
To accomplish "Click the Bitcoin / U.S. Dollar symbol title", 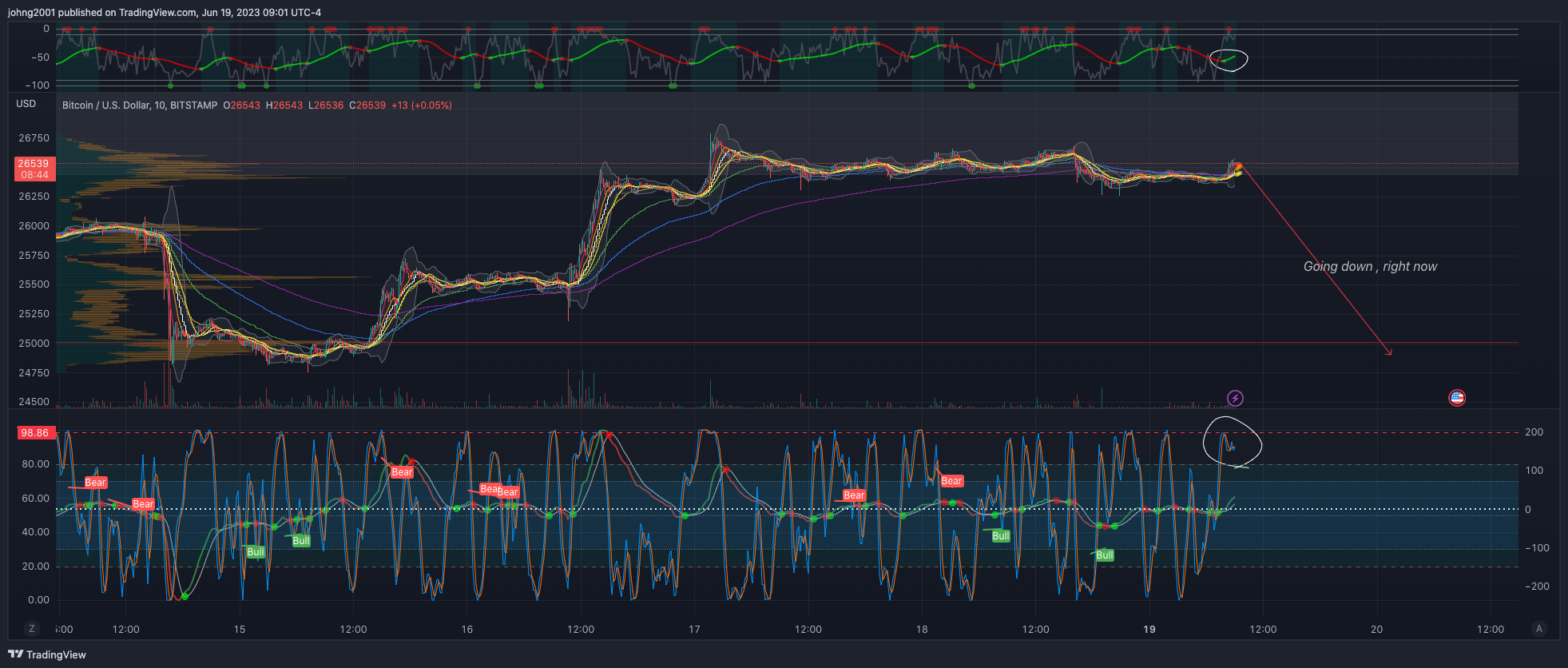I will 140,105.
